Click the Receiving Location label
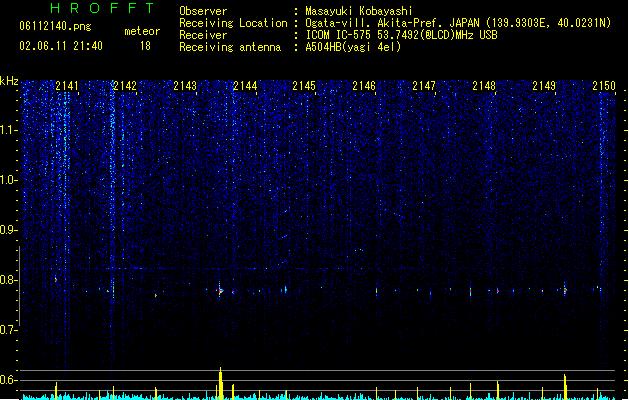The image size is (629, 400). click(233, 23)
